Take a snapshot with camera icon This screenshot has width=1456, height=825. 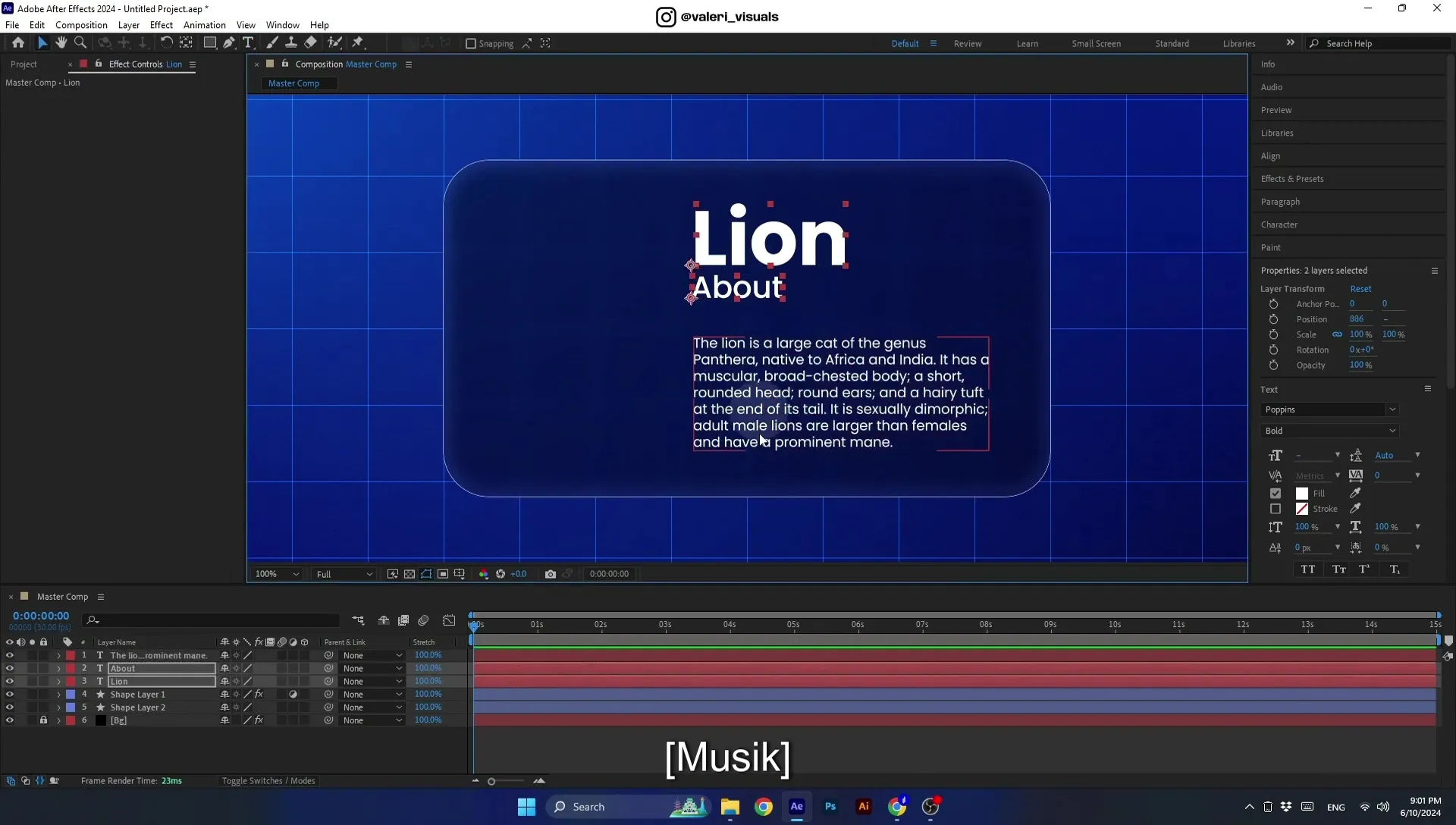pyautogui.click(x=551, y=574)
